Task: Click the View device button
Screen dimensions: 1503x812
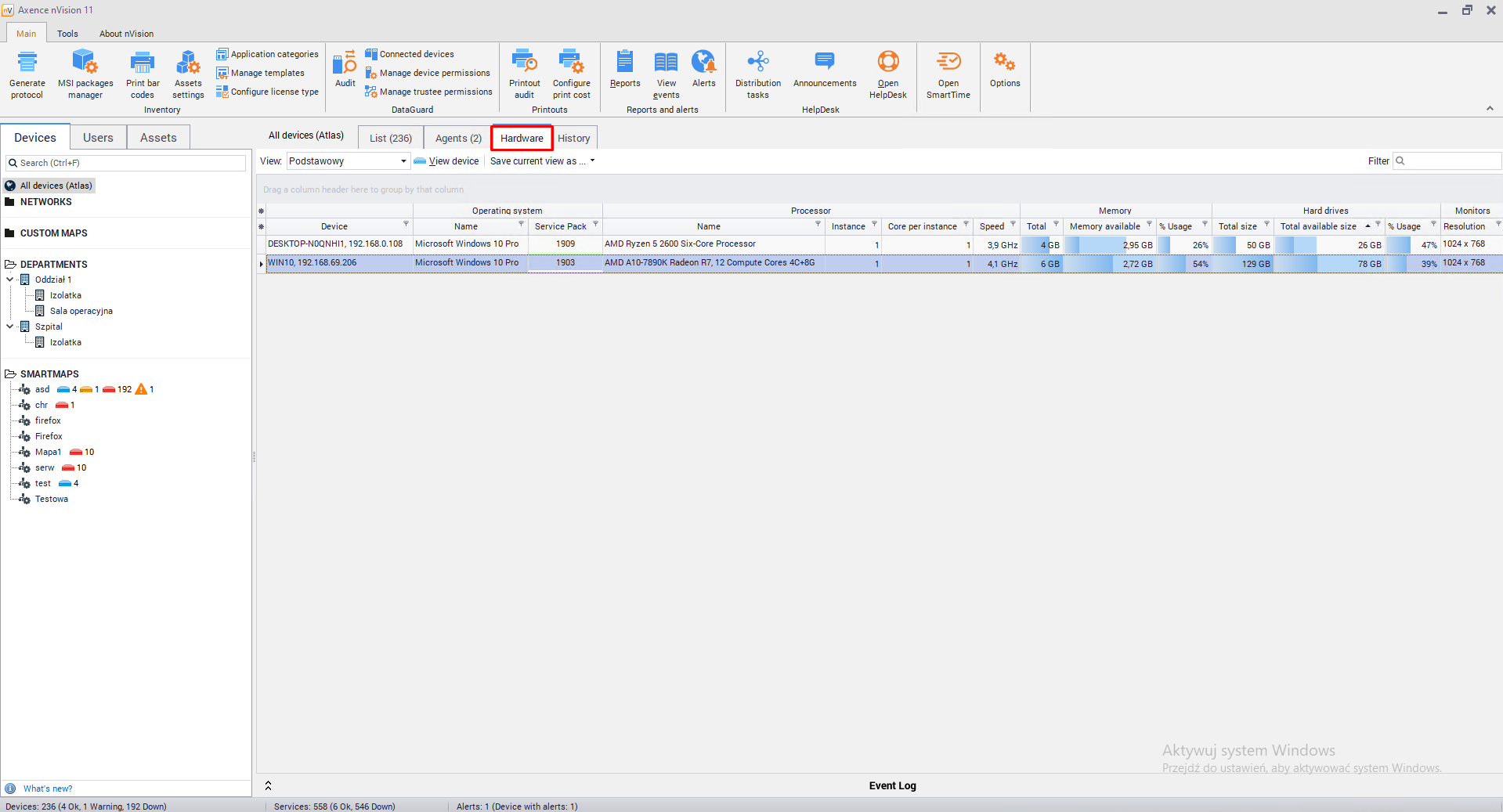Action: (x=446, y=161)
